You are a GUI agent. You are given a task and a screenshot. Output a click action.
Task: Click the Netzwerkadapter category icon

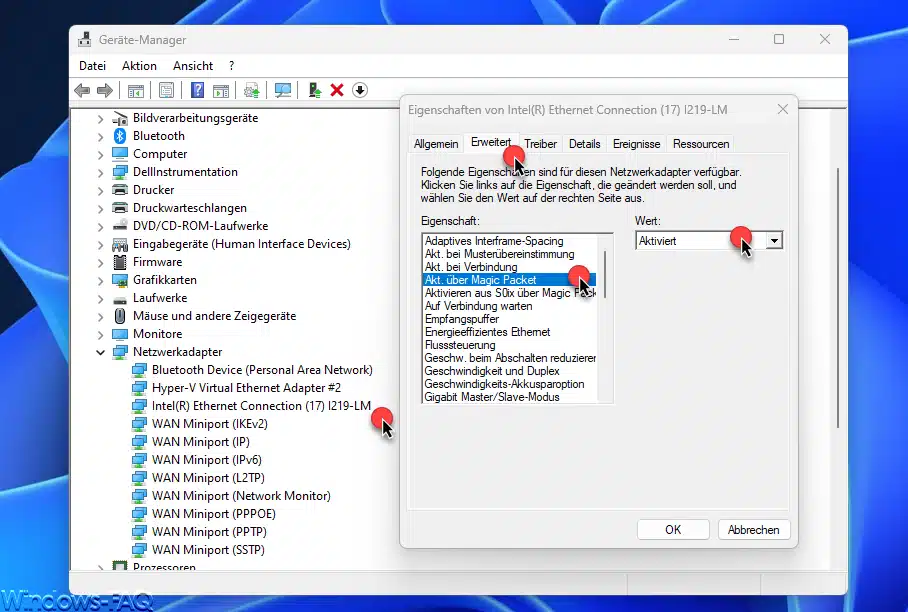(x=120, y=352)
